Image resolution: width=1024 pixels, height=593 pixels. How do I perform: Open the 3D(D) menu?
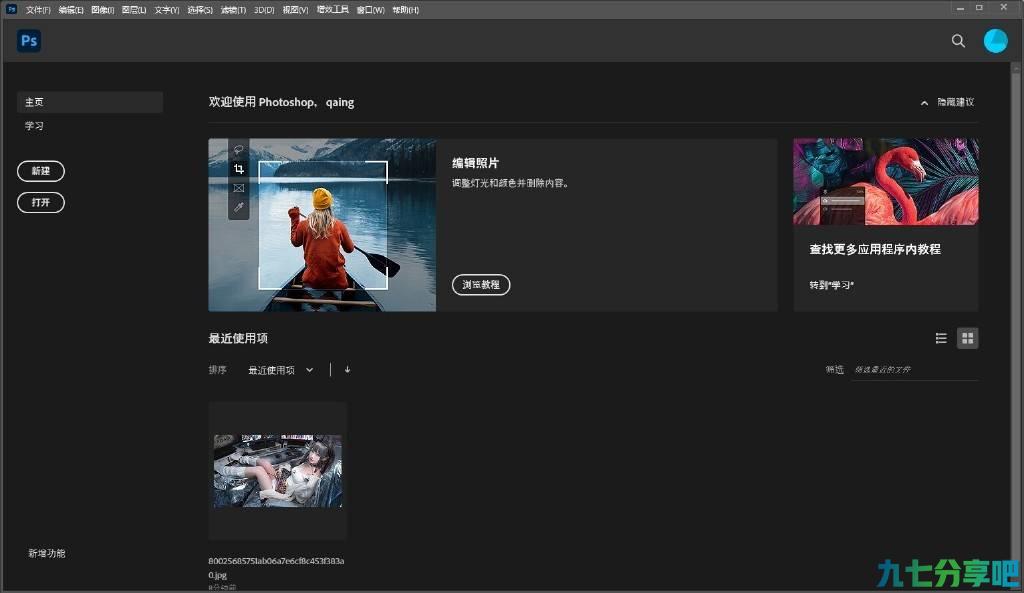(264, 10)
